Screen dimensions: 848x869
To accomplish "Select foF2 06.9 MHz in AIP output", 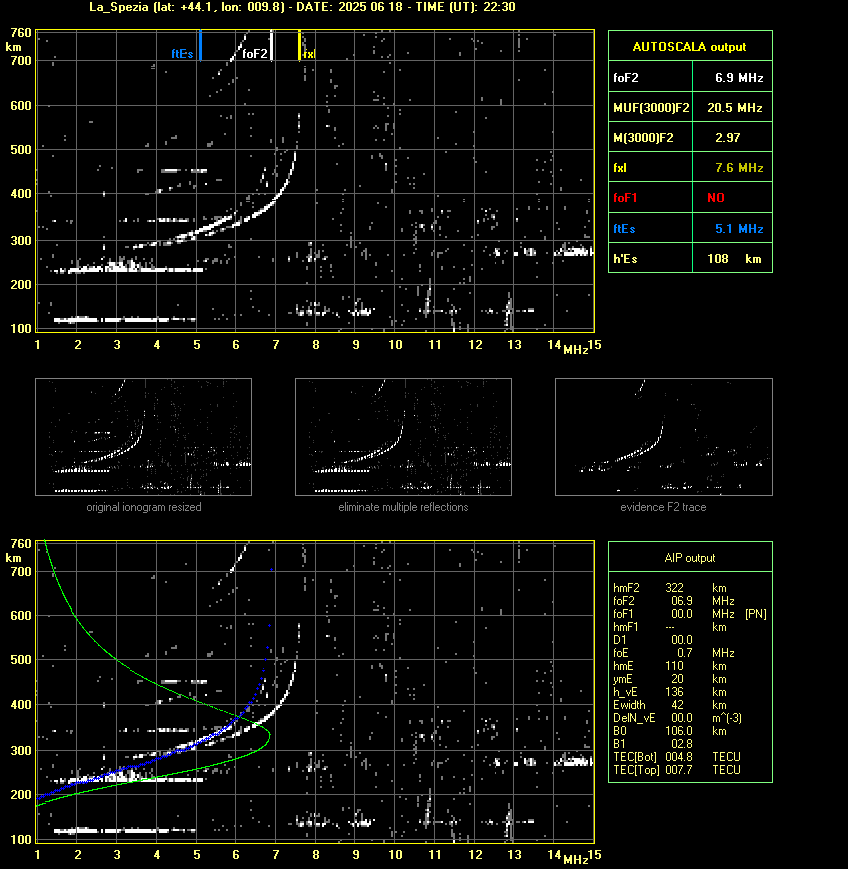I will 674,601.
